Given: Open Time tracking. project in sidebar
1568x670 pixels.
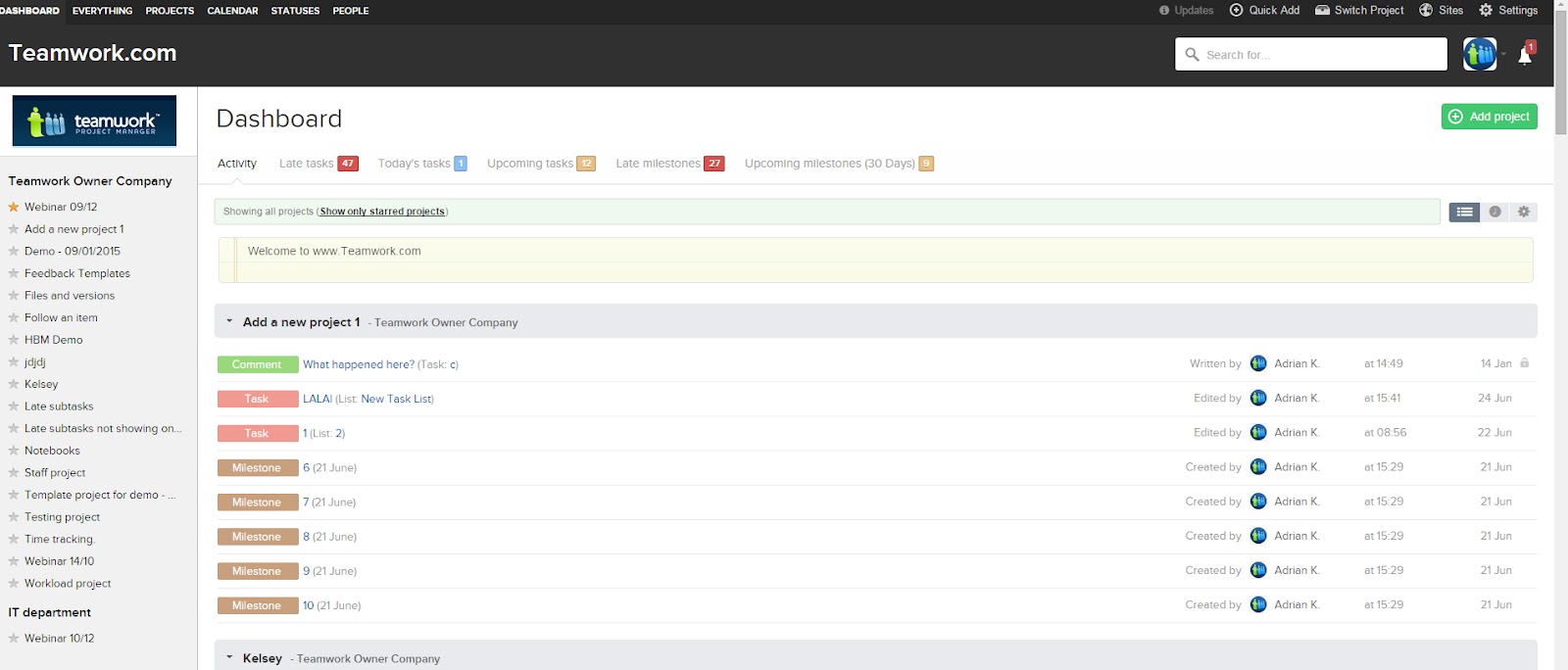Looking at the screenshot, I should 60,540.
